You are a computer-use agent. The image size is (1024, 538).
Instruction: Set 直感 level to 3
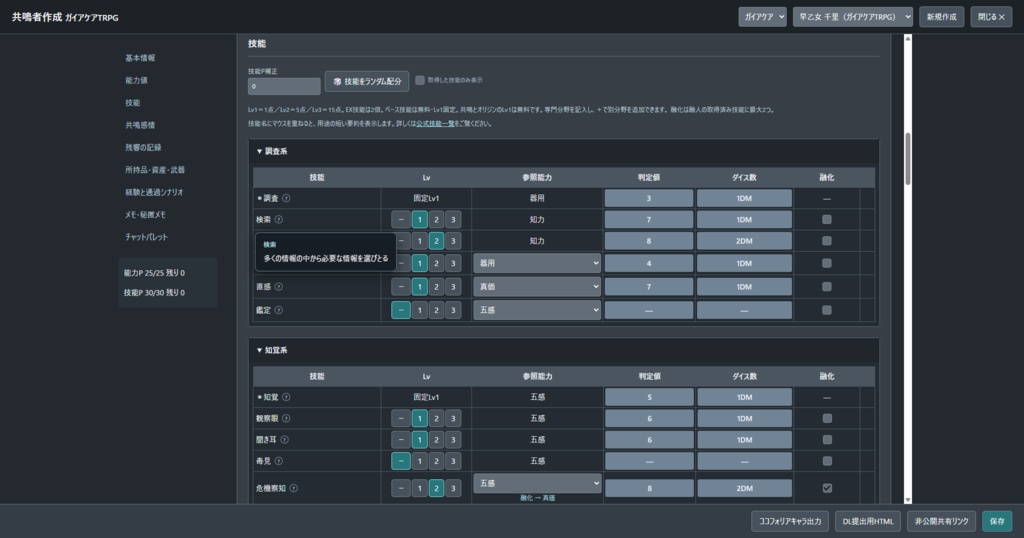453,287
